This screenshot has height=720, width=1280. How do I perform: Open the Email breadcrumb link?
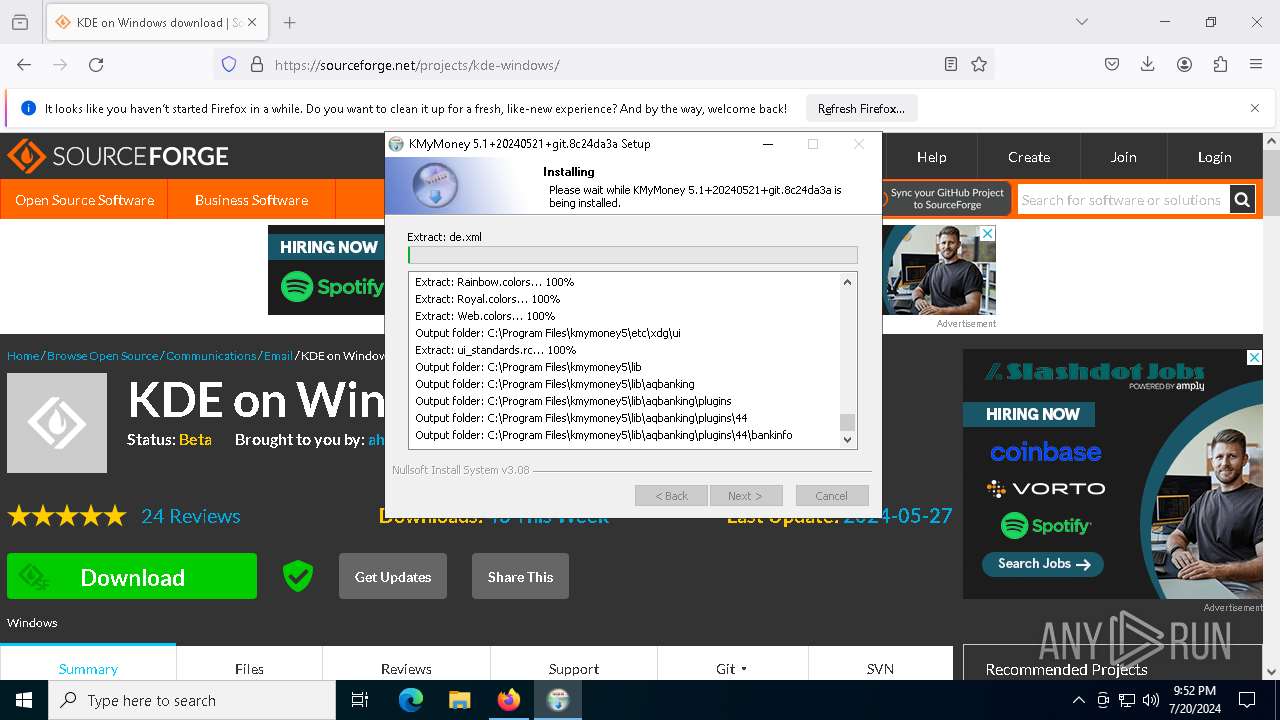(x=278, y=356)
